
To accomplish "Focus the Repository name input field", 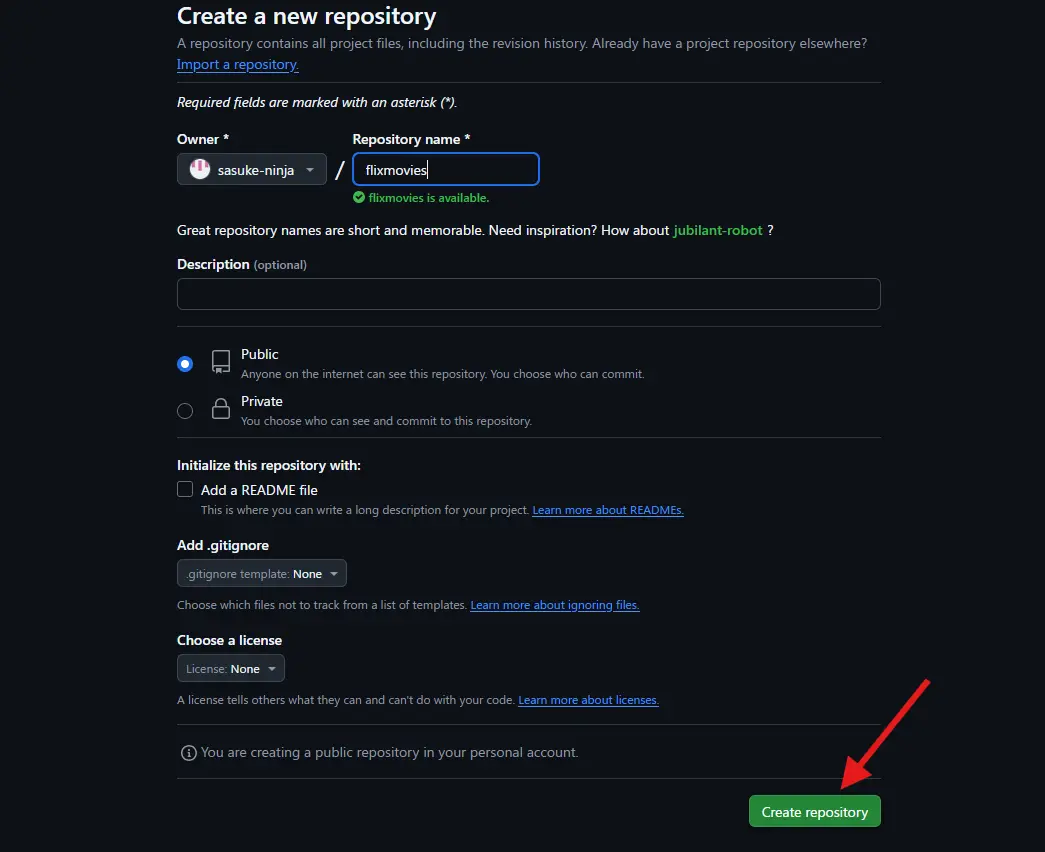I will (x=446, y=169).
